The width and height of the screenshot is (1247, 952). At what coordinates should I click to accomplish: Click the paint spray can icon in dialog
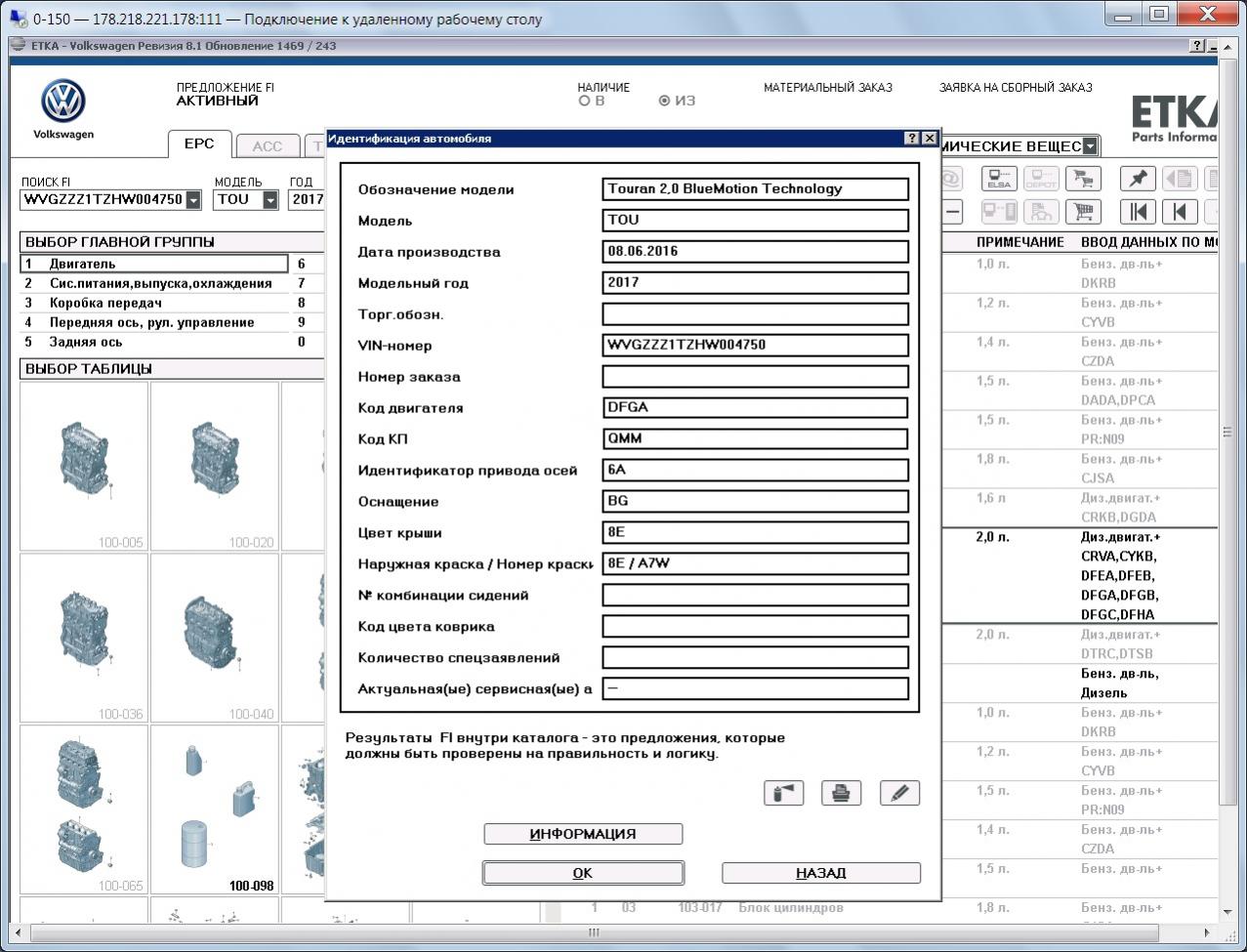pos(783,793)
